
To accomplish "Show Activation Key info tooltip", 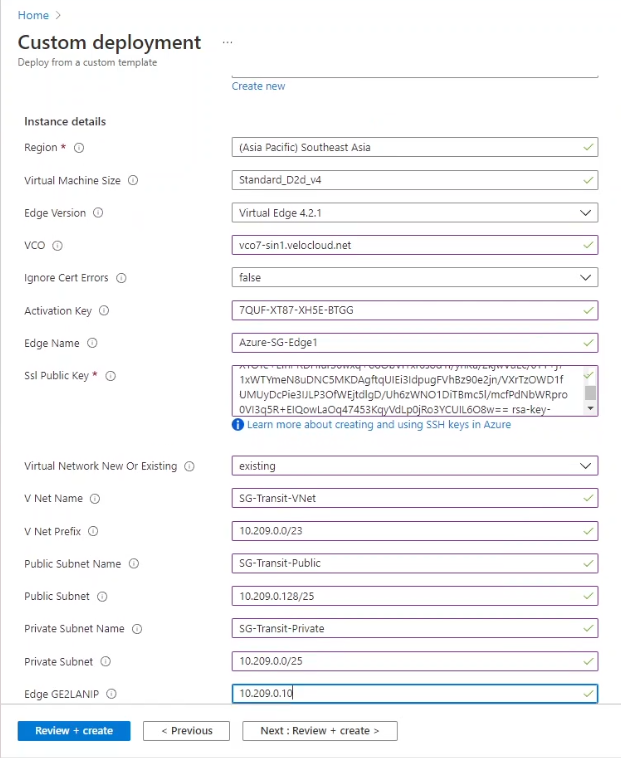I will coord(104,311).
